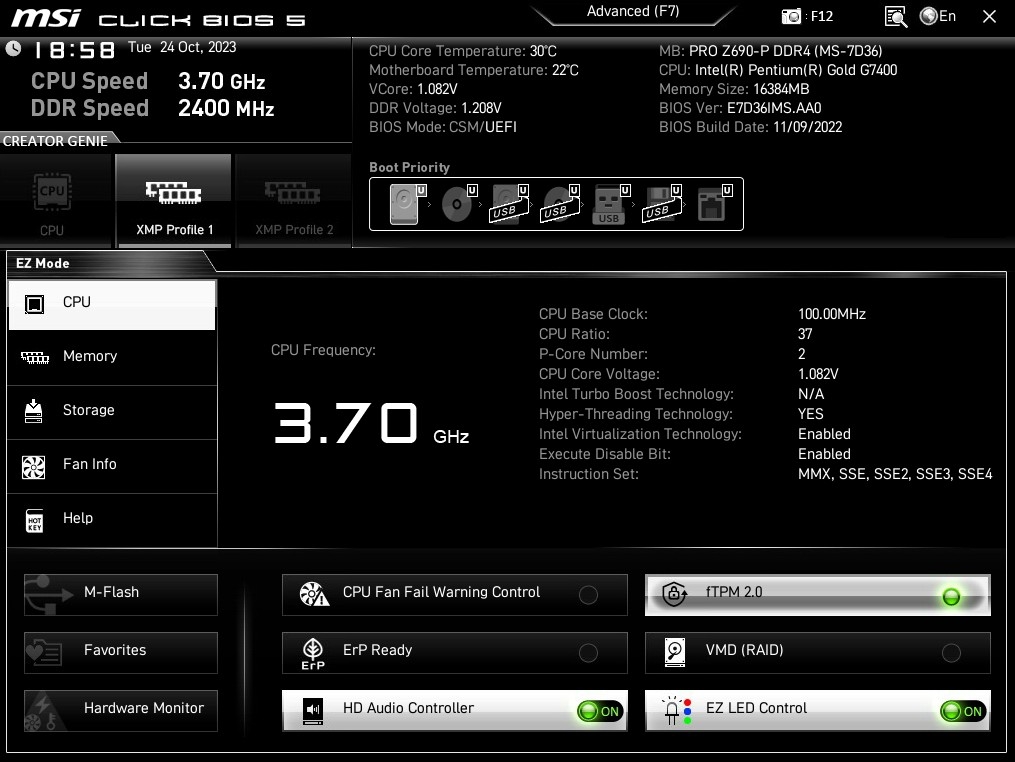Select the USB CD-ROM boot device icon
This screenshot has width=1015, height=762.
(x=559, y=204)
